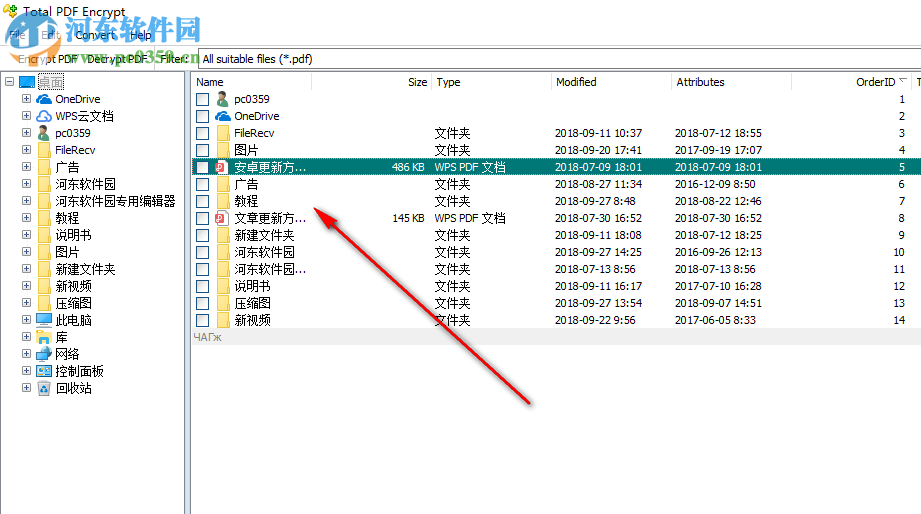Expand the 此电脑 tree node
Viewport: 921px width, 514px height.
coord(26,320)
